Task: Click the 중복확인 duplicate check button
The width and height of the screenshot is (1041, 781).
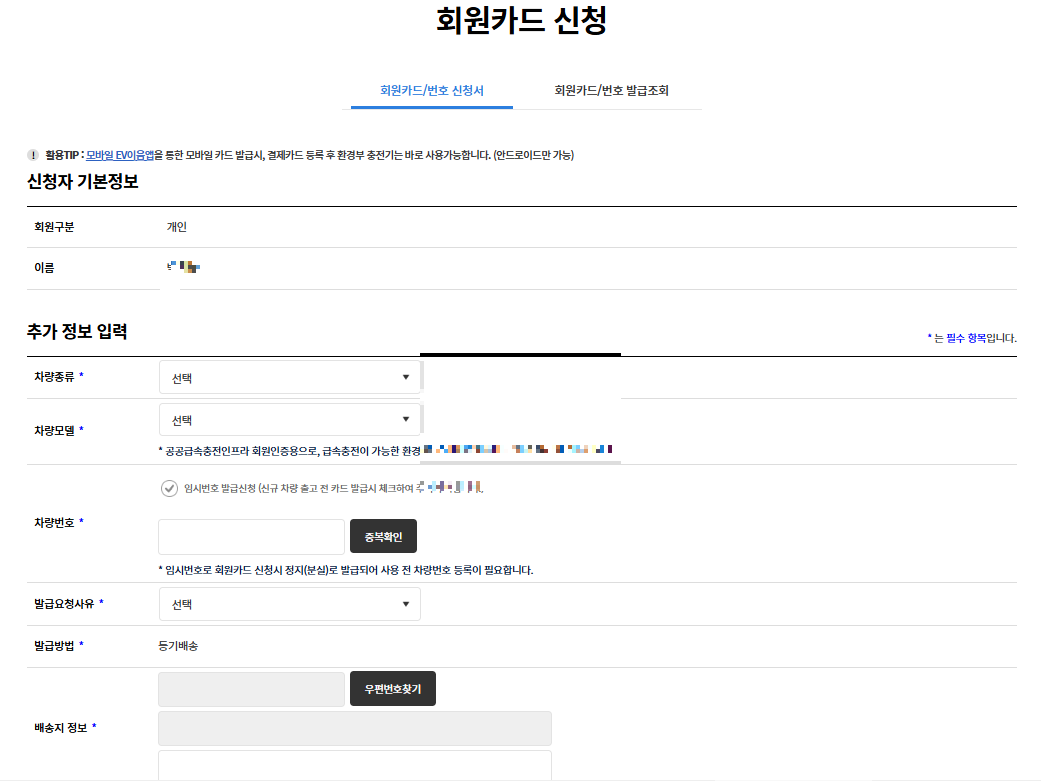Action: point(384,536)
